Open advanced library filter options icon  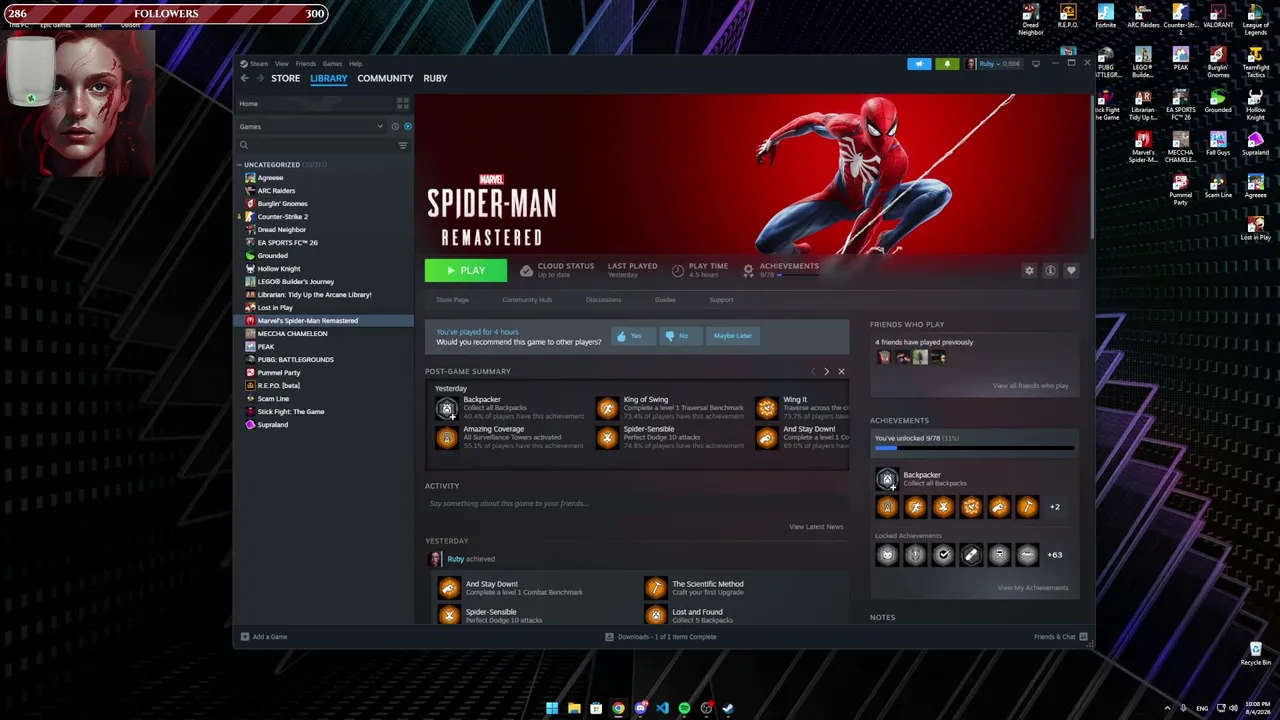tap(403, 145)
